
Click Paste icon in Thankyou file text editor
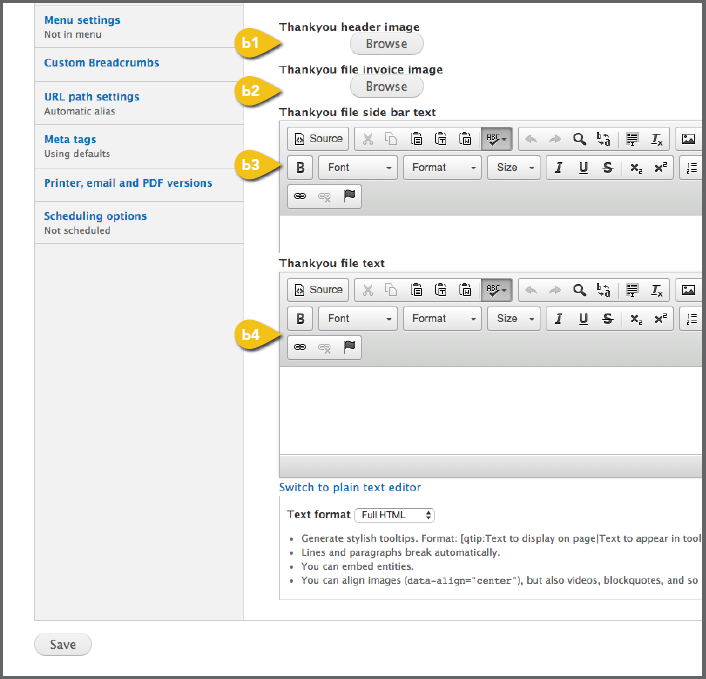pos(416,290)
